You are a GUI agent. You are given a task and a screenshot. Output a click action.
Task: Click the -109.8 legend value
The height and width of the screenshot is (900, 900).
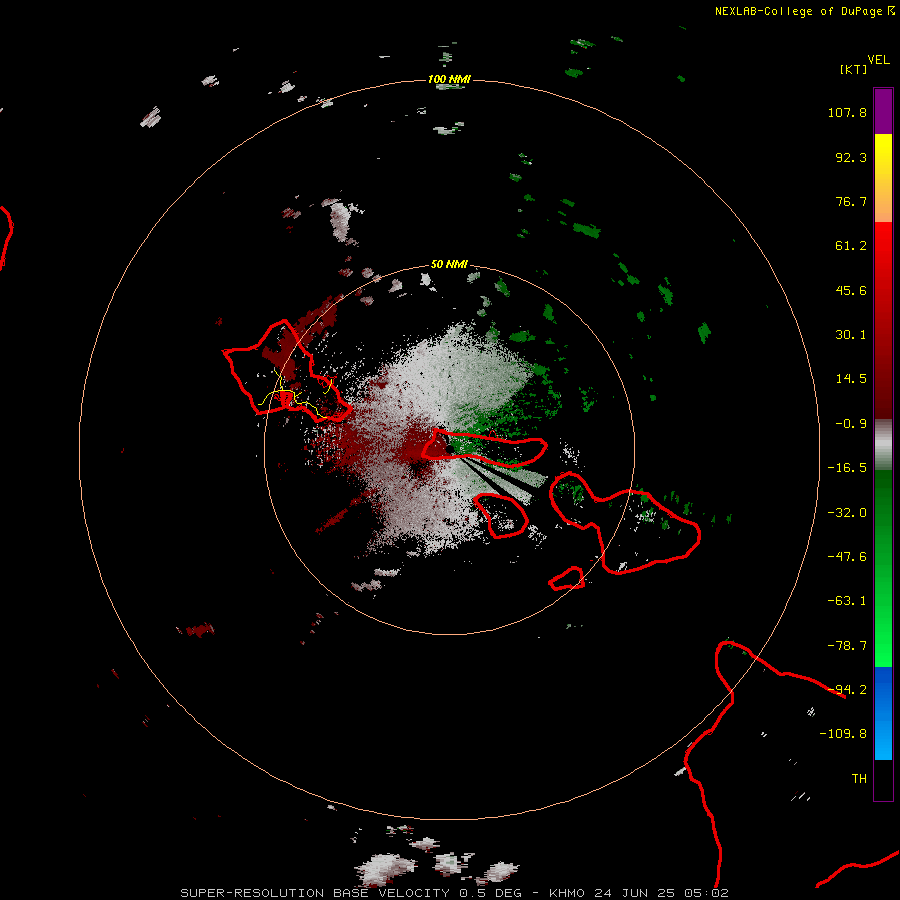843,734
